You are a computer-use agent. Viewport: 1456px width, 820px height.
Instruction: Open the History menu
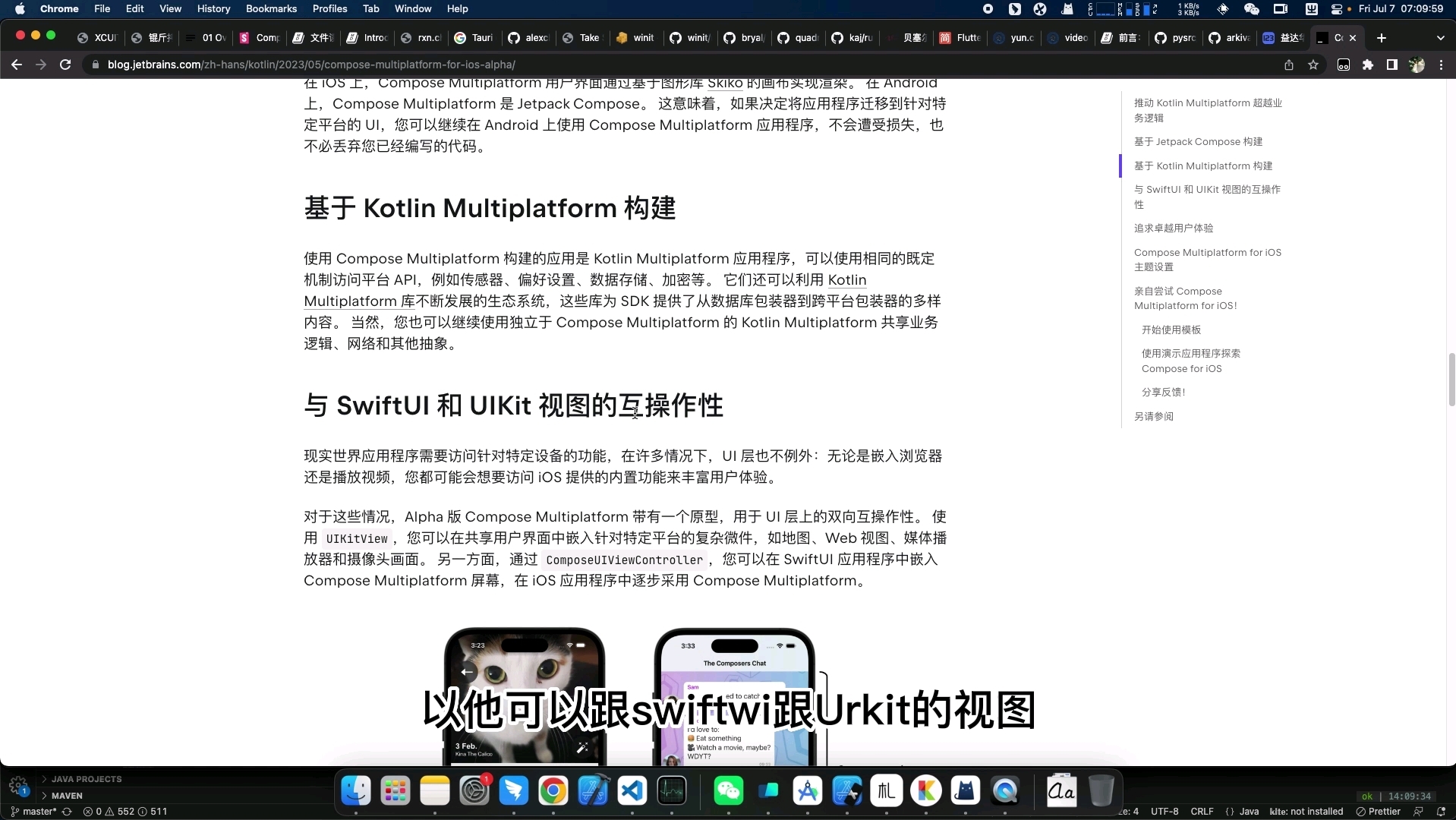click(x=213, y=8)
